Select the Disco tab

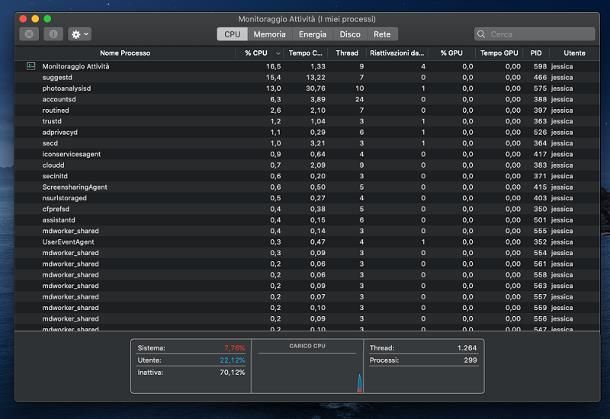point(350,34)
